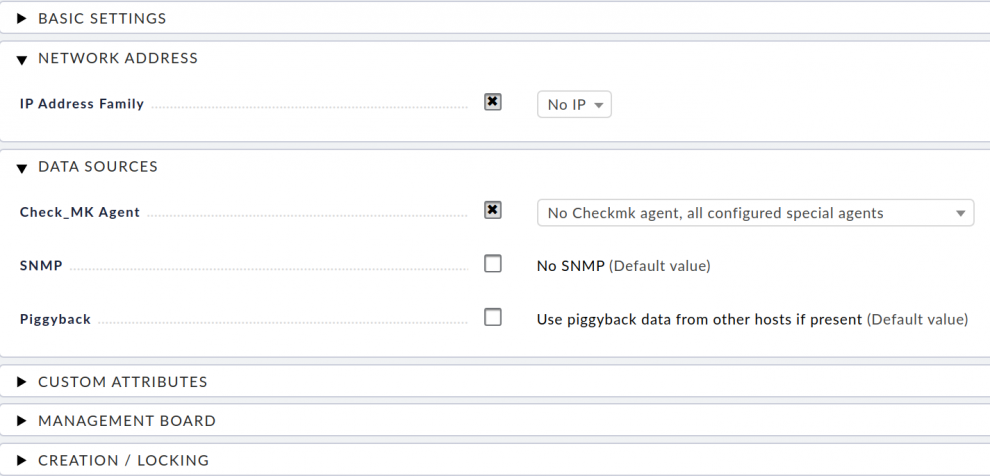Click the small arrow beside No IP
Screen dimensions: 990x476
599,105
